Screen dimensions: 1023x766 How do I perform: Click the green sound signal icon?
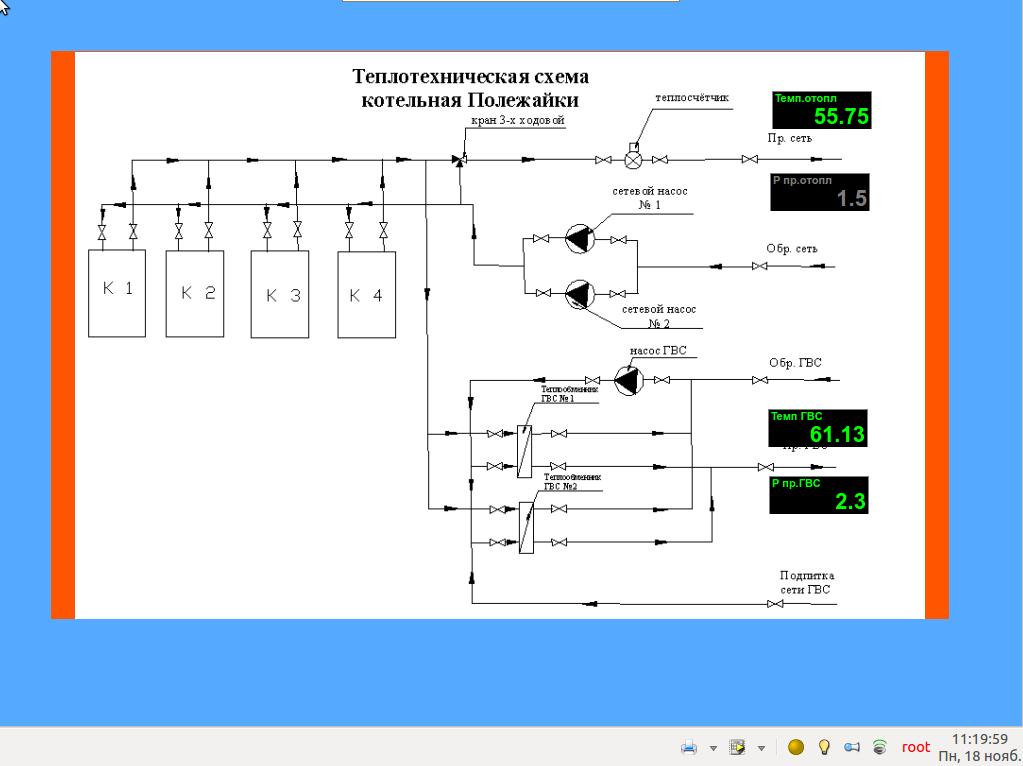[x=880, y=747]
